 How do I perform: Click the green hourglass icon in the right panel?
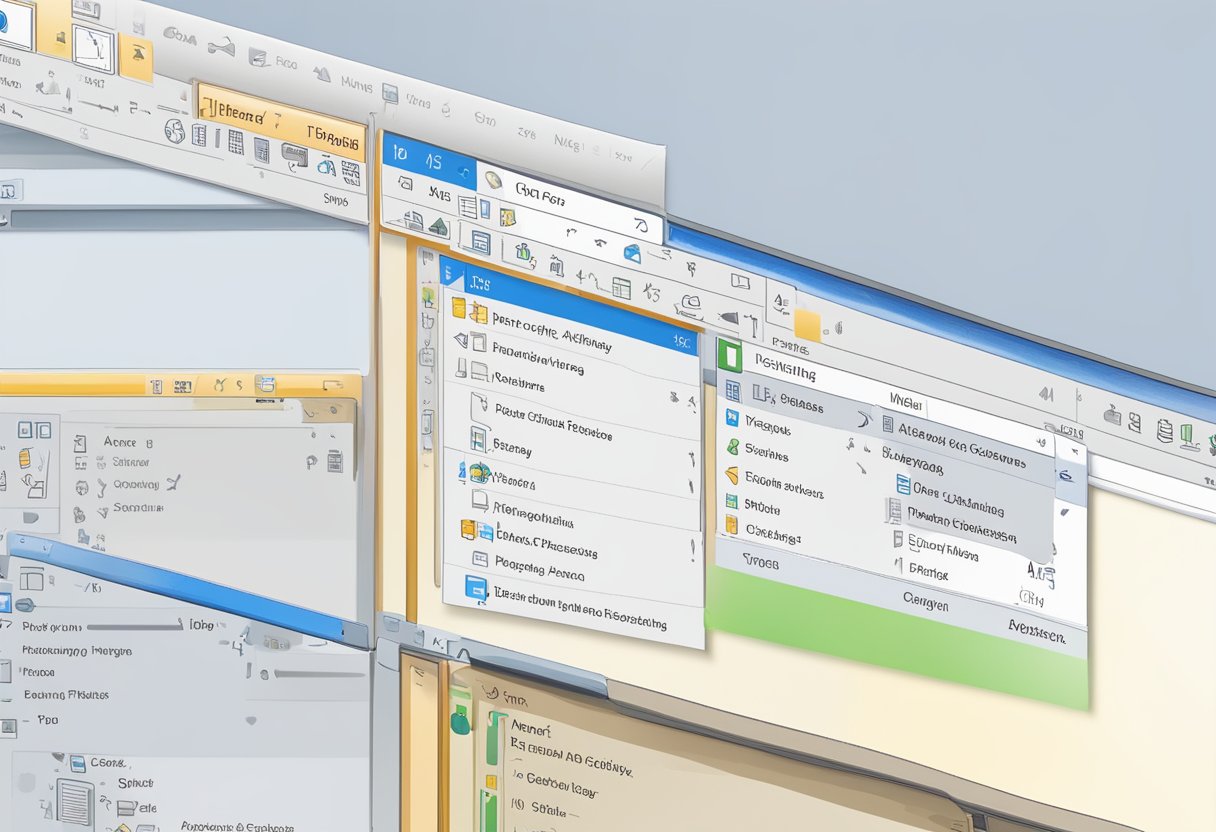[x=734, y=447]
